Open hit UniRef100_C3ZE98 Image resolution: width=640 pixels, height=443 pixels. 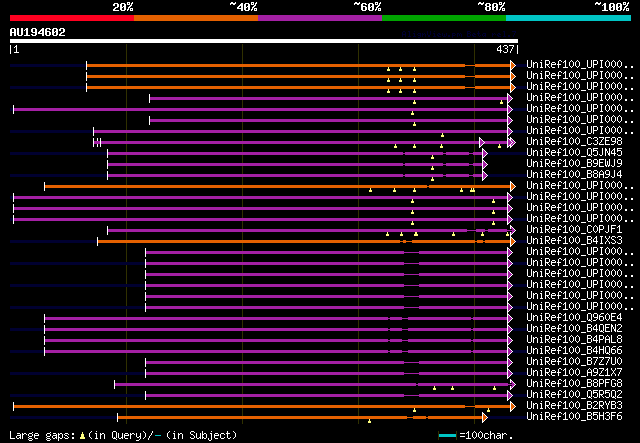coord(574,142)
